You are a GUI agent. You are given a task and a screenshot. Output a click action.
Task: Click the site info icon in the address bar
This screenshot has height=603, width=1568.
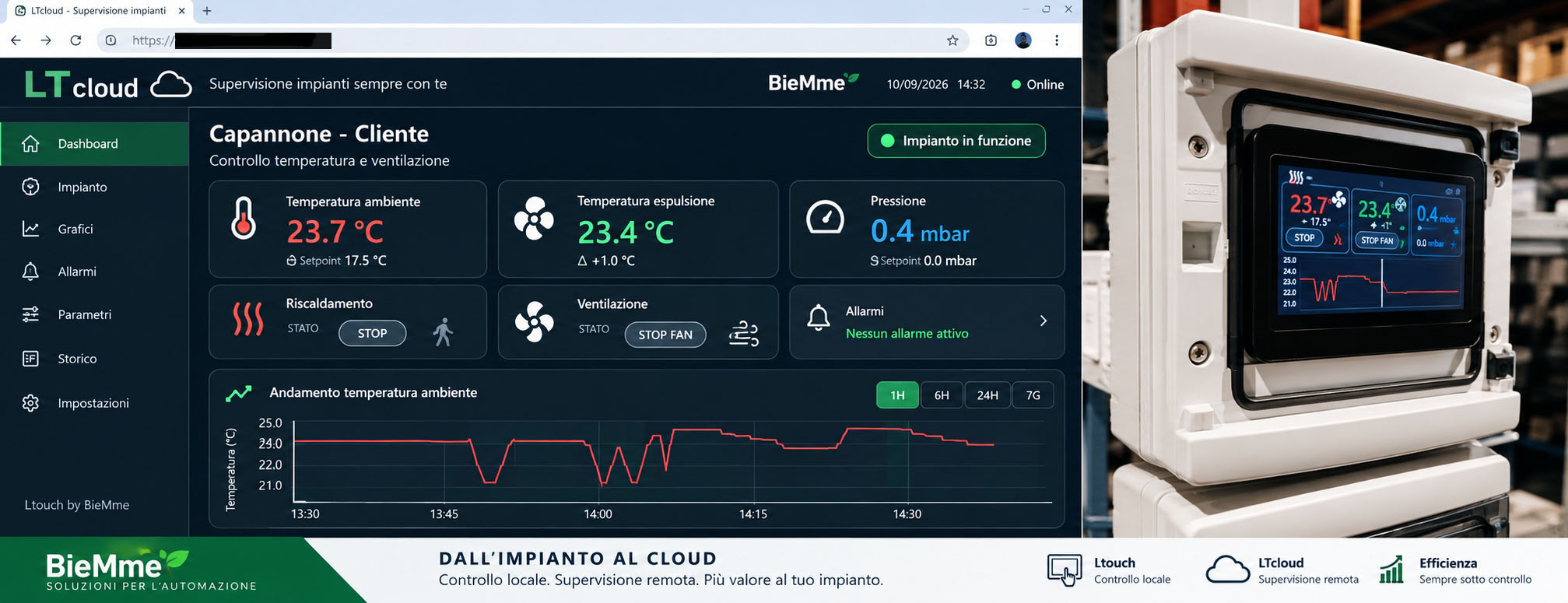pyautogui.click(x=110, y=40)
